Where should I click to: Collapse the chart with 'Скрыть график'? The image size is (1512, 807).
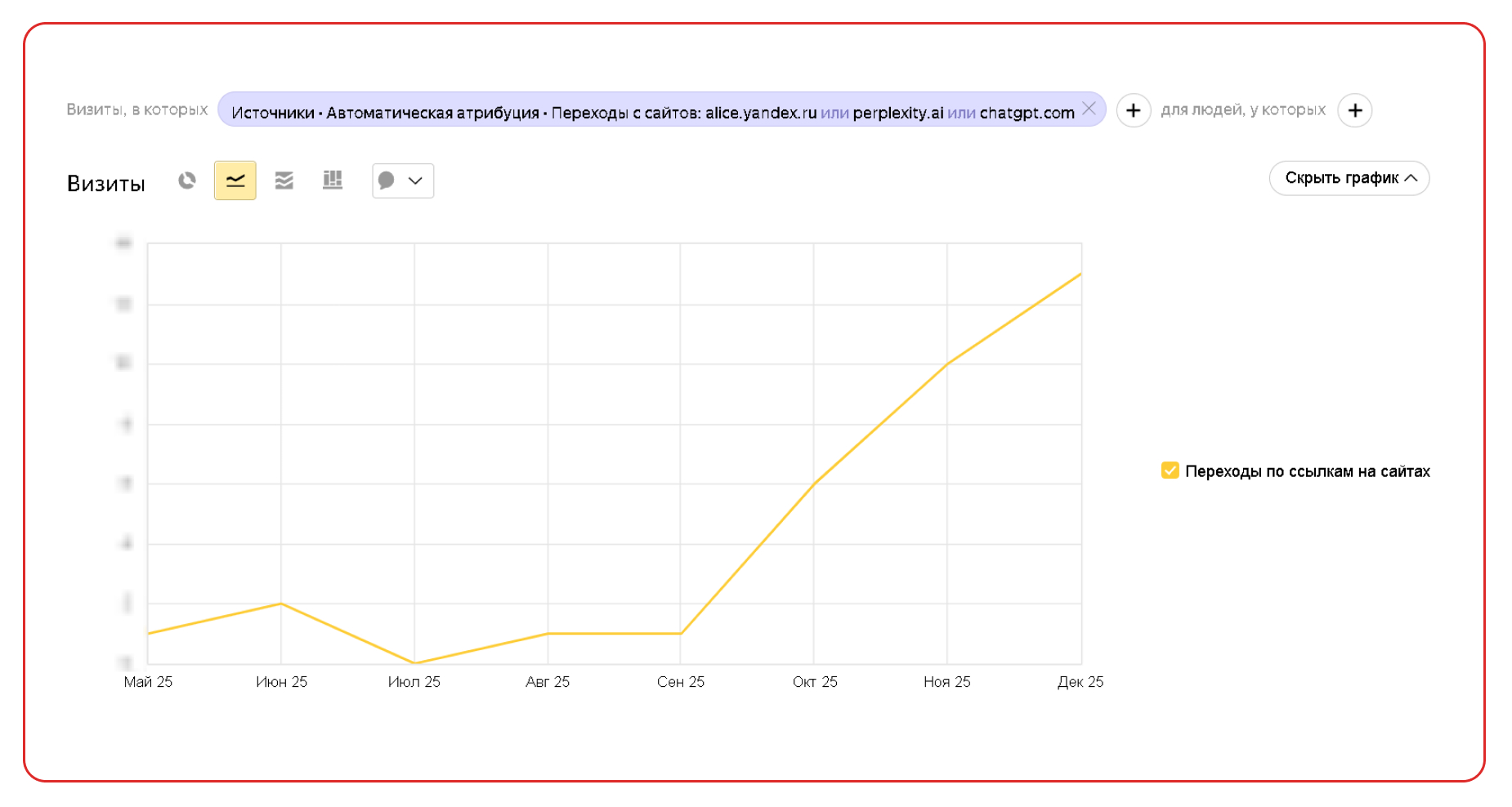click(x=1349, y=178)
